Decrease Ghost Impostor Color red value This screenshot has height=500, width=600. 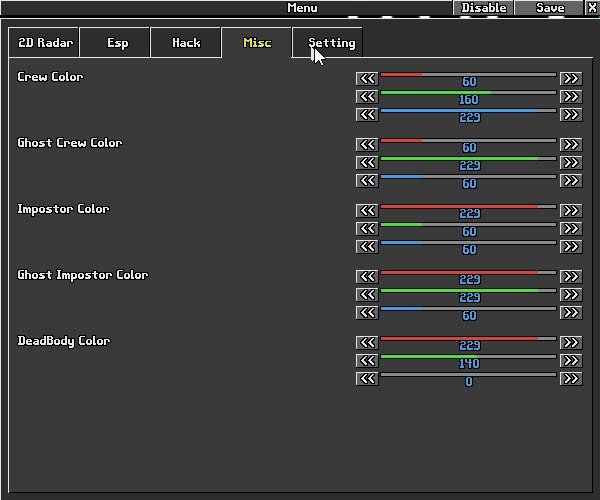367,277
